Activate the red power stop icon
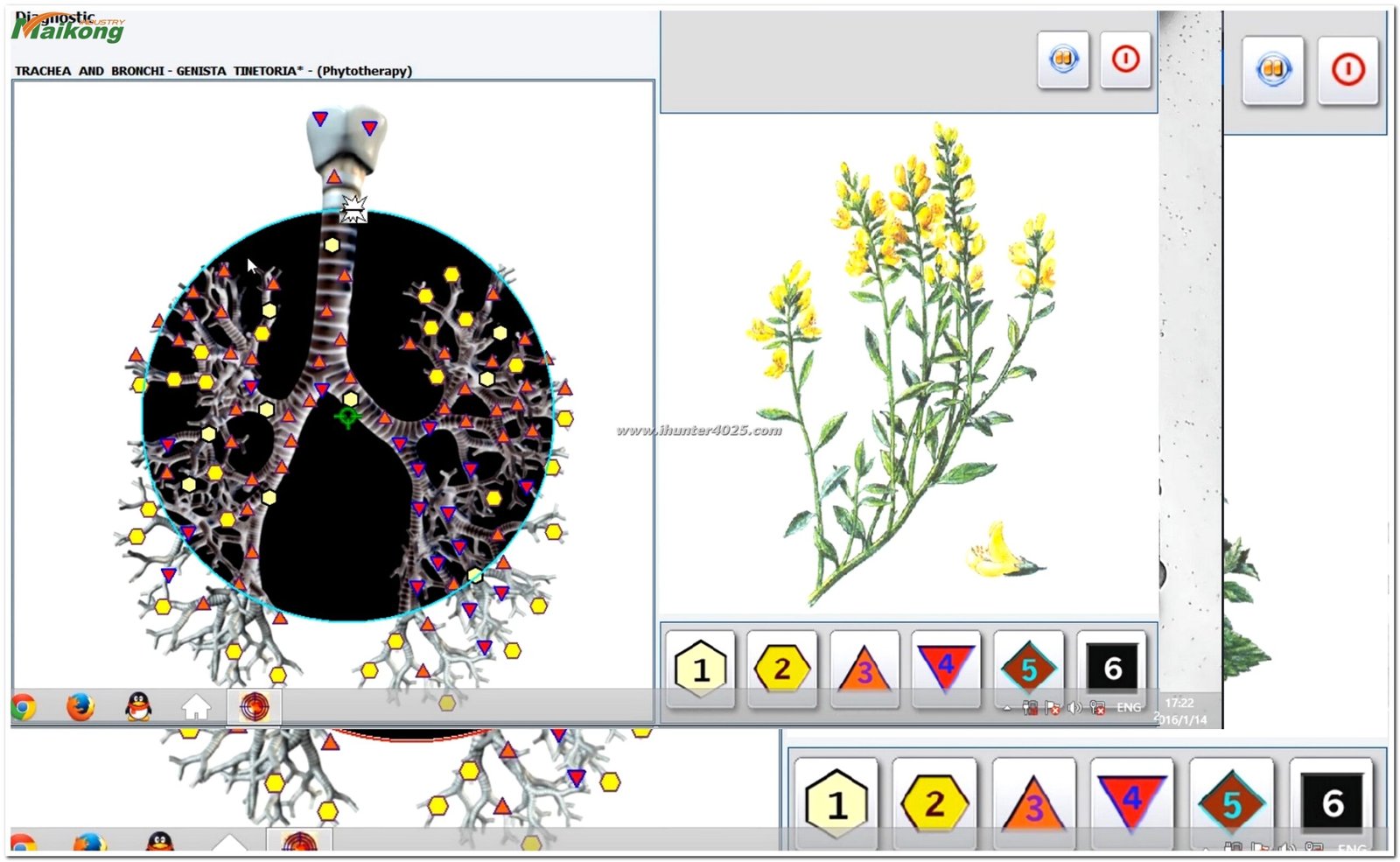The height and width of the screenshot is (862, 1400). pos(1126,57)
